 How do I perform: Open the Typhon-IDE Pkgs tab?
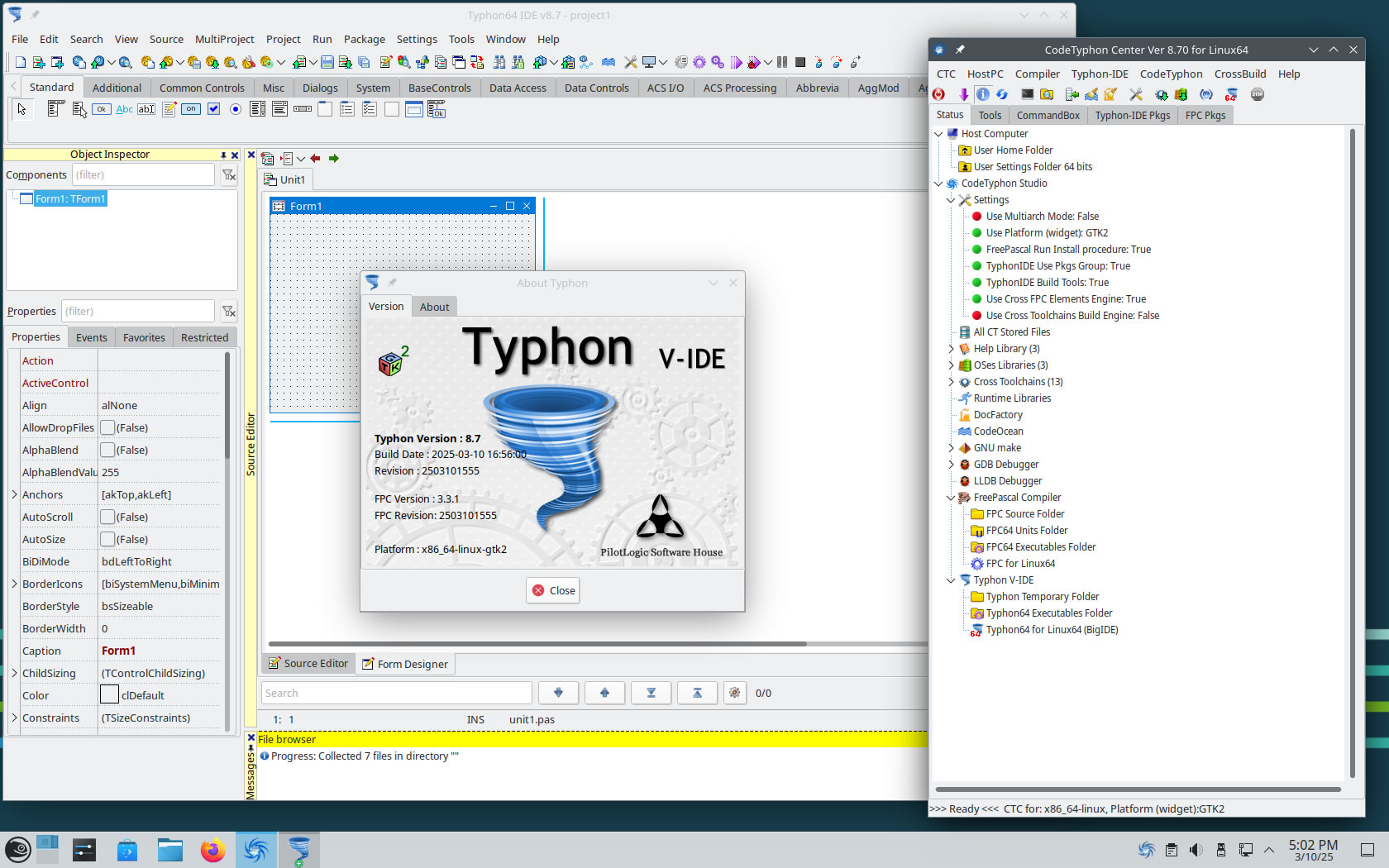(x=1132, y=115)
